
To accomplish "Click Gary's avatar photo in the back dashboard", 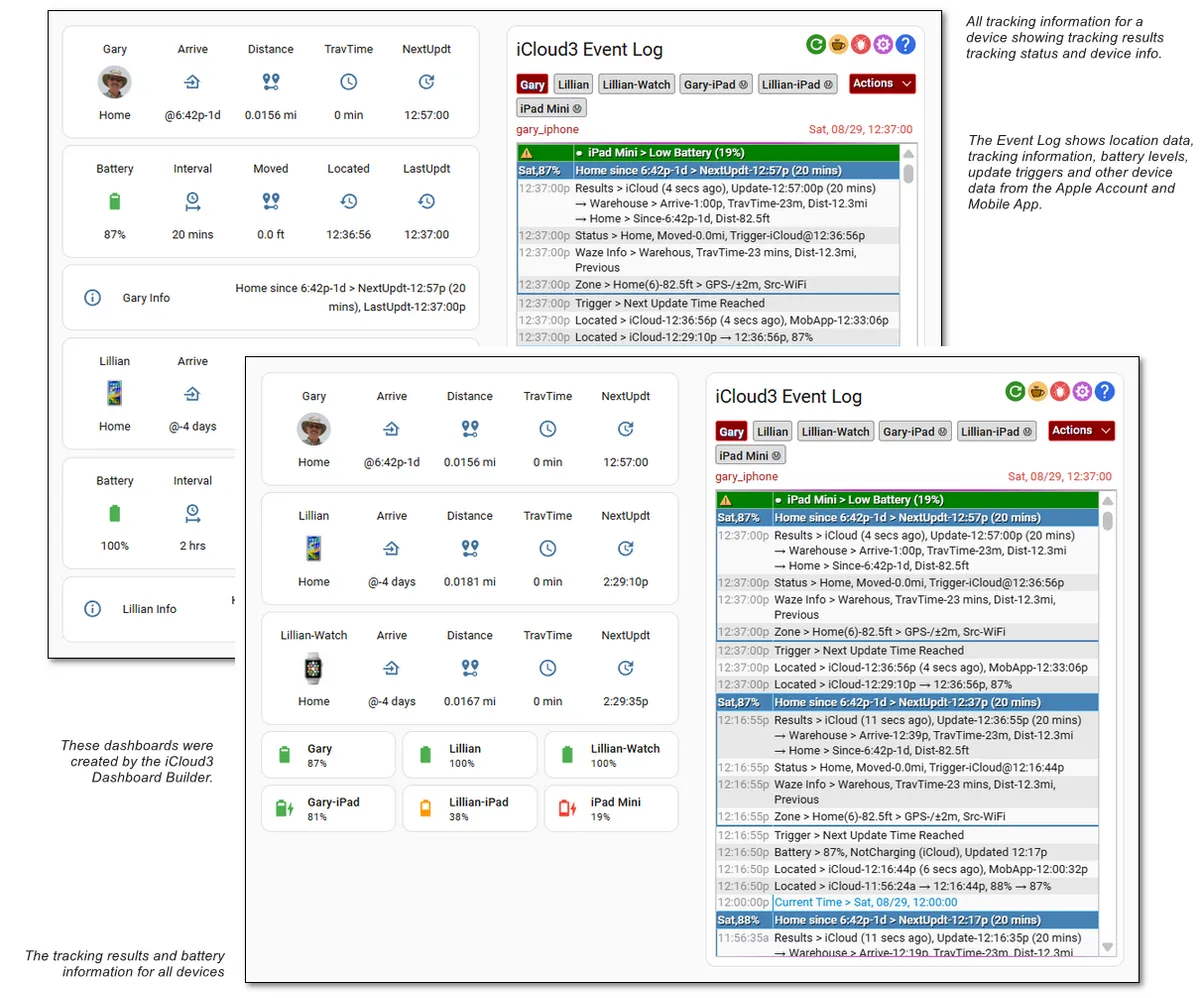I will tap(115, 82).
